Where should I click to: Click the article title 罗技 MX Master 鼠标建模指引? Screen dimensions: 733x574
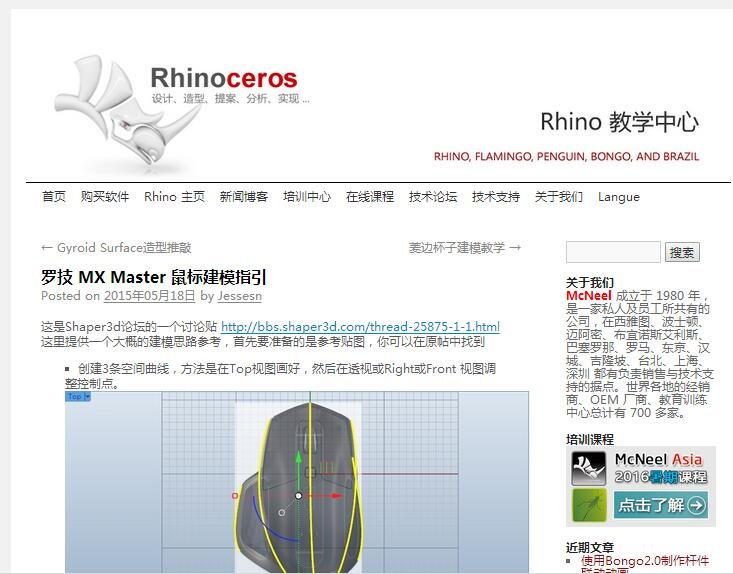(x=154, y=277)
